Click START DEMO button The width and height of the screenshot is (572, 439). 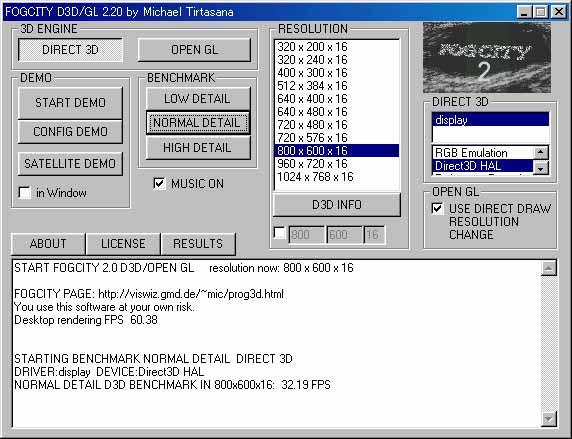click(x=70, y=103)
